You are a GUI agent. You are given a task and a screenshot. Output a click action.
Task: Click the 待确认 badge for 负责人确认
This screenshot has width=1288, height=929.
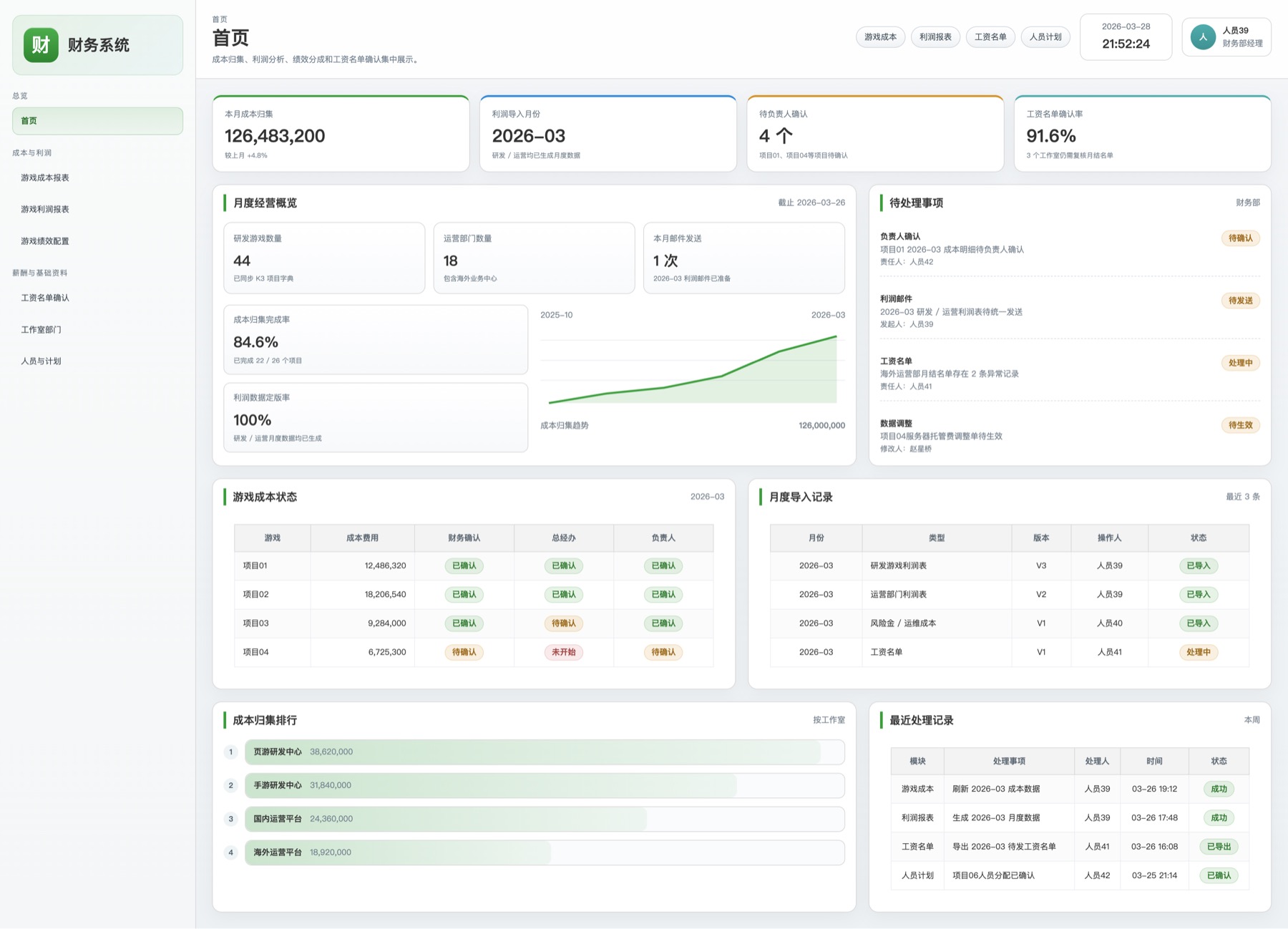click(1240, 238)
